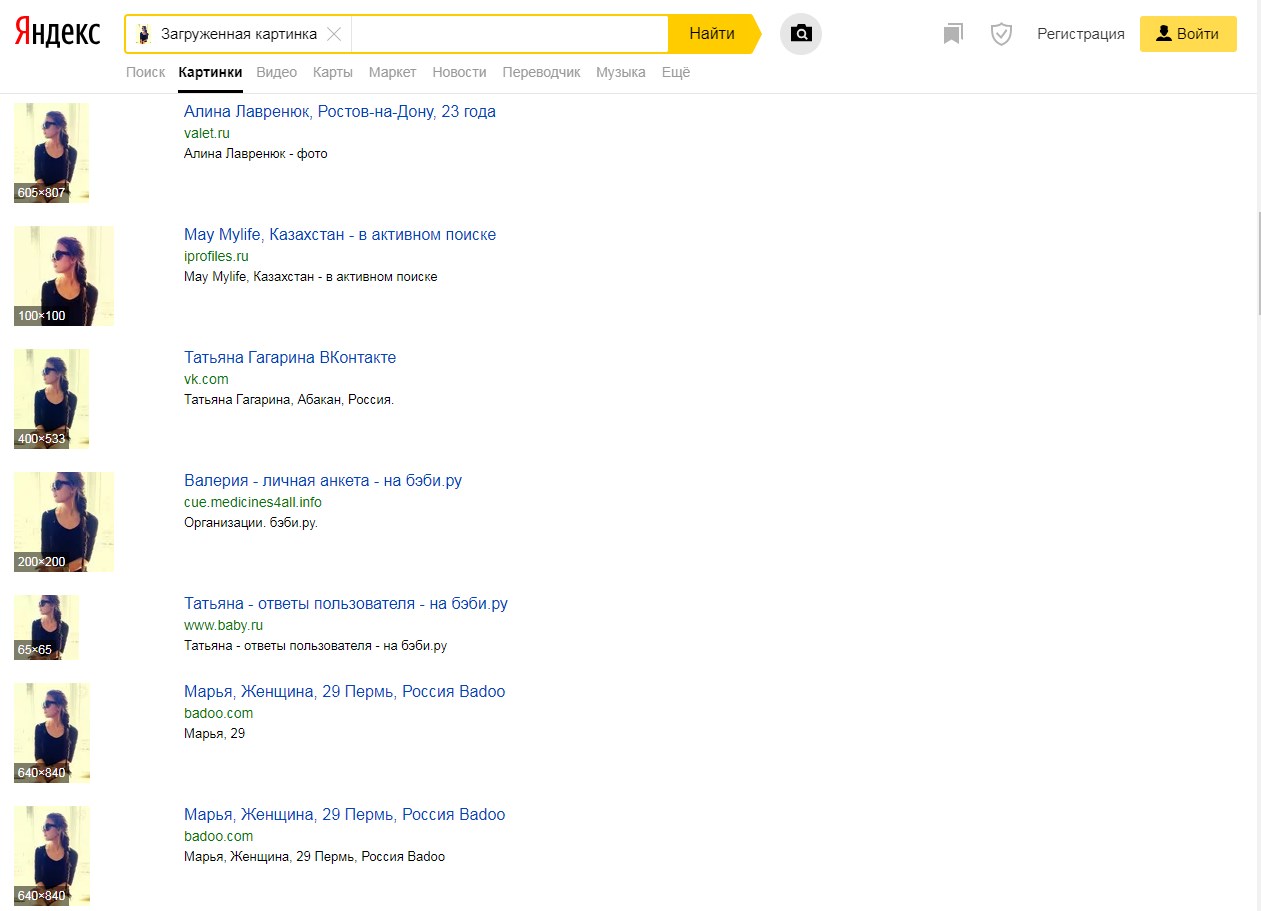Open the Yandex logo homepage
This screenshot has width=1261, height=911.
click(x=57, y=33)
